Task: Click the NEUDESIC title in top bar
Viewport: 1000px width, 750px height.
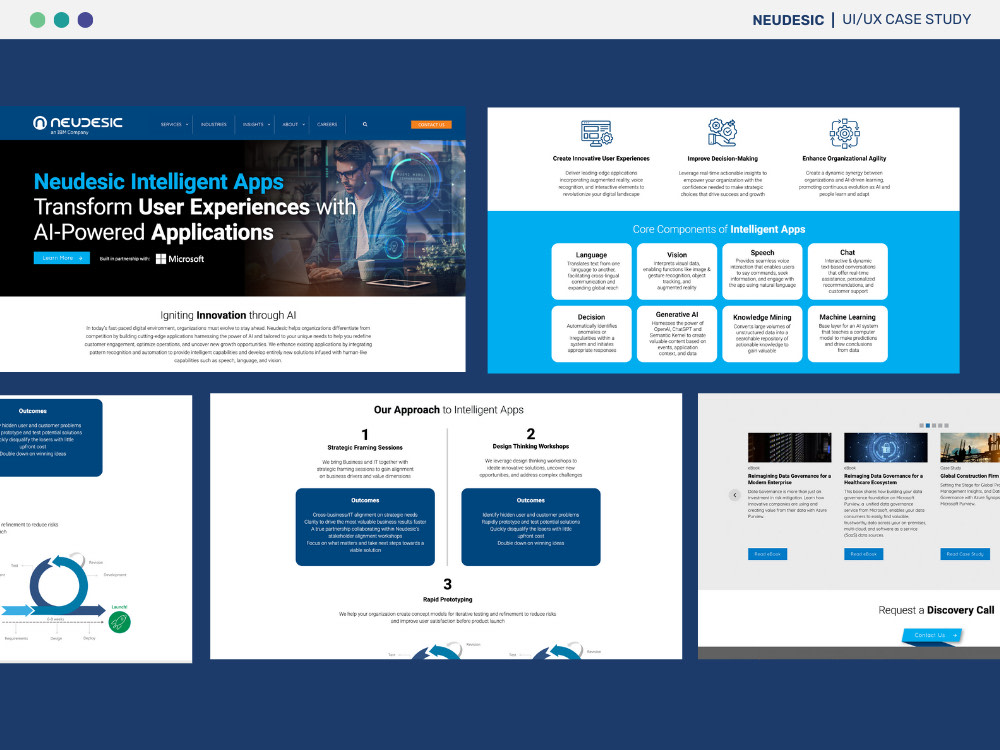Action: tap(788, 20)
